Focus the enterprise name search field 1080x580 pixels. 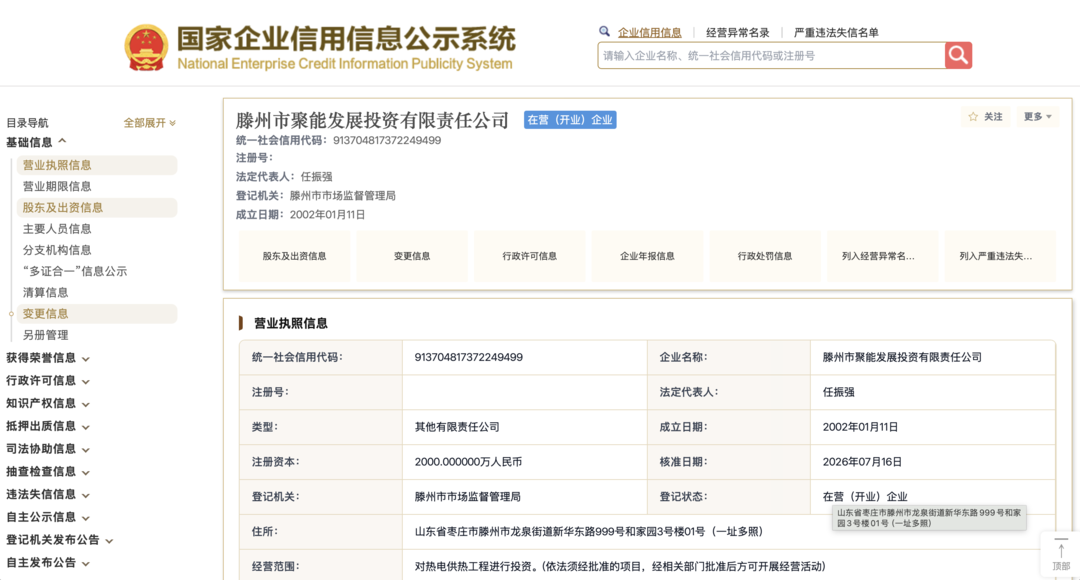771,55
